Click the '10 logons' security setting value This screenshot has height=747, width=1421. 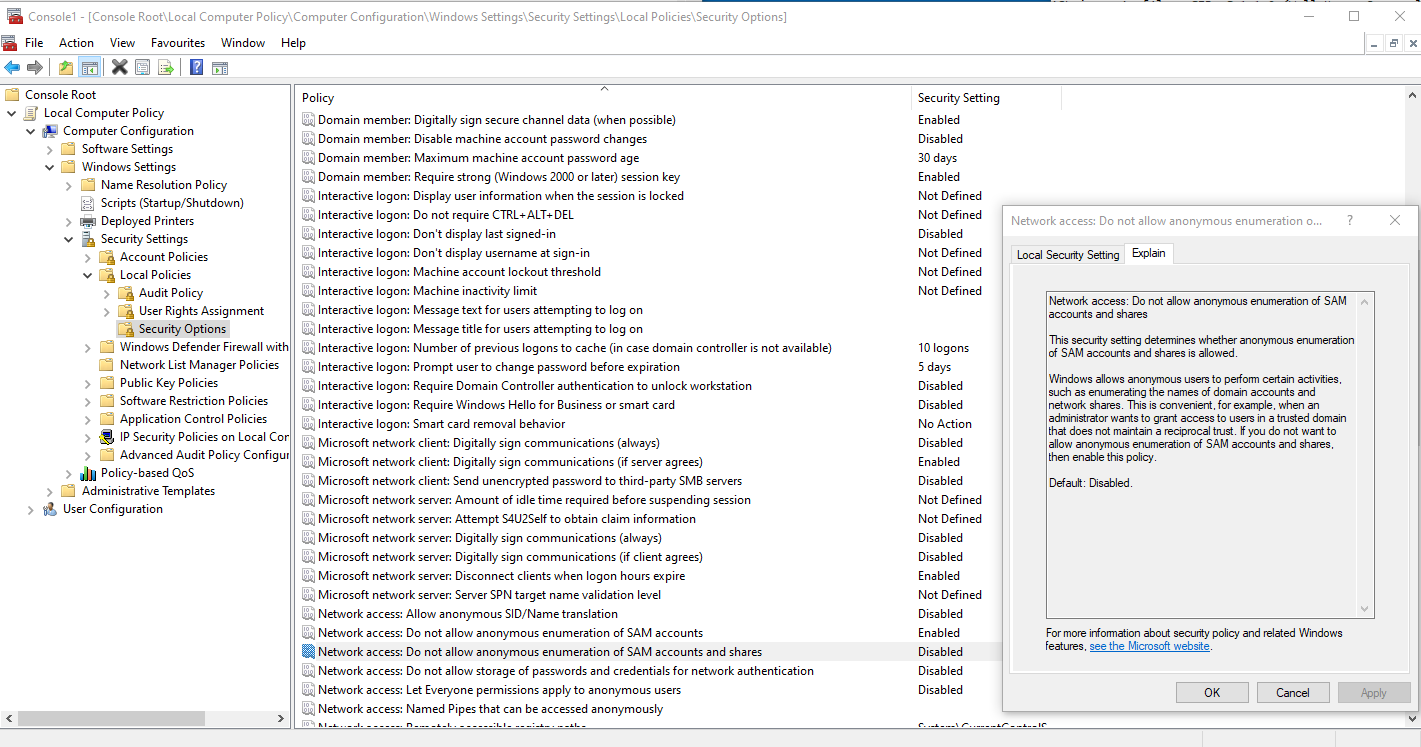pyautogui.click(x=943, y=348)
